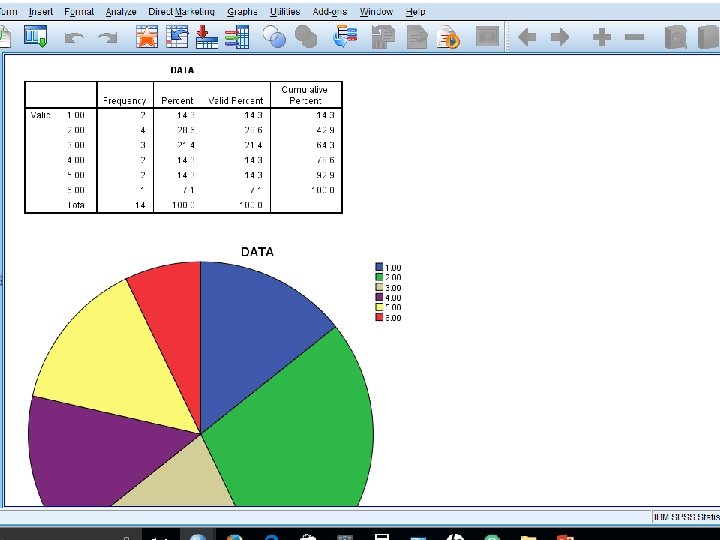Click the Designate Window gray box icon

click(x=488, y=36)
